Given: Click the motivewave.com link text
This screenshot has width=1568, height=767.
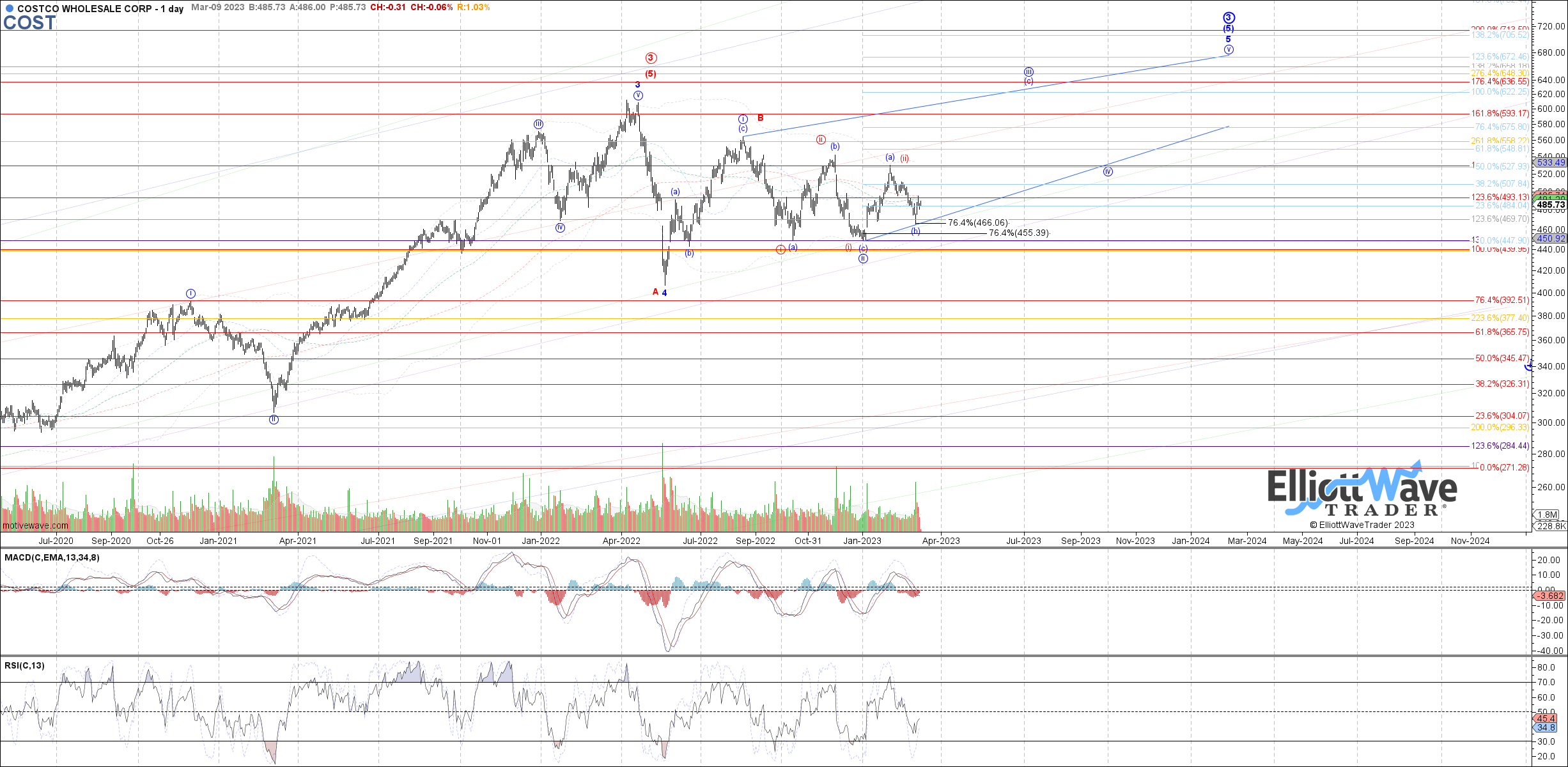Looking at the screenshot, I should [x=35, y=525].
